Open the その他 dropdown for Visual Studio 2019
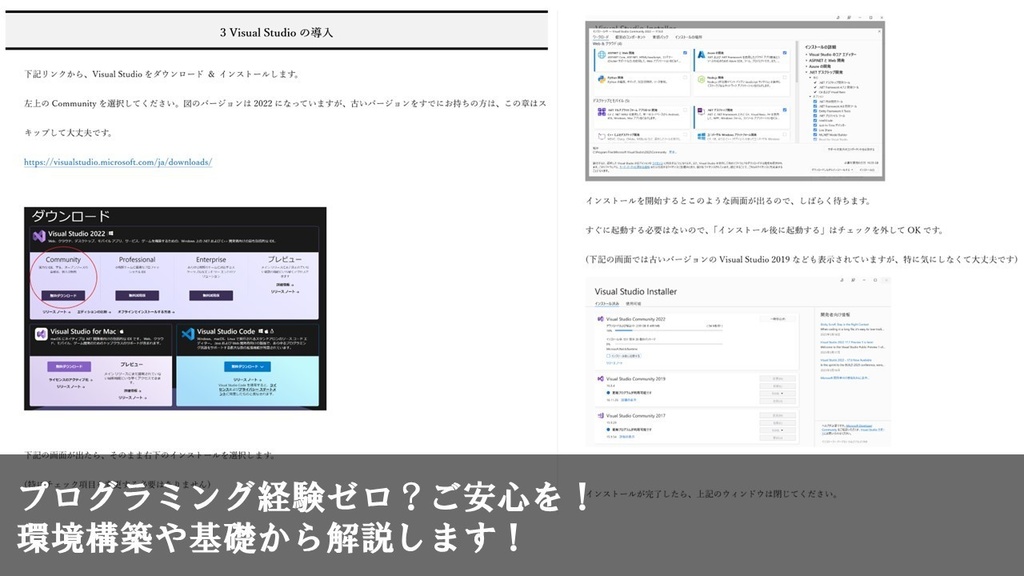Image resolution: width=1024 pixels, height=576 pixels. [777, 394]
